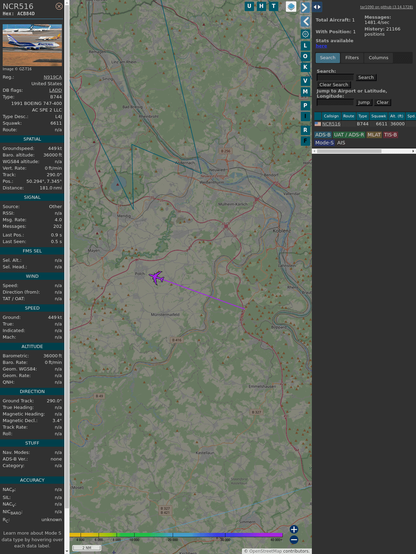The height and width of the screenshot is (554, 416).
Task: Click the Clear Search button
Action: tap(334, 84)
